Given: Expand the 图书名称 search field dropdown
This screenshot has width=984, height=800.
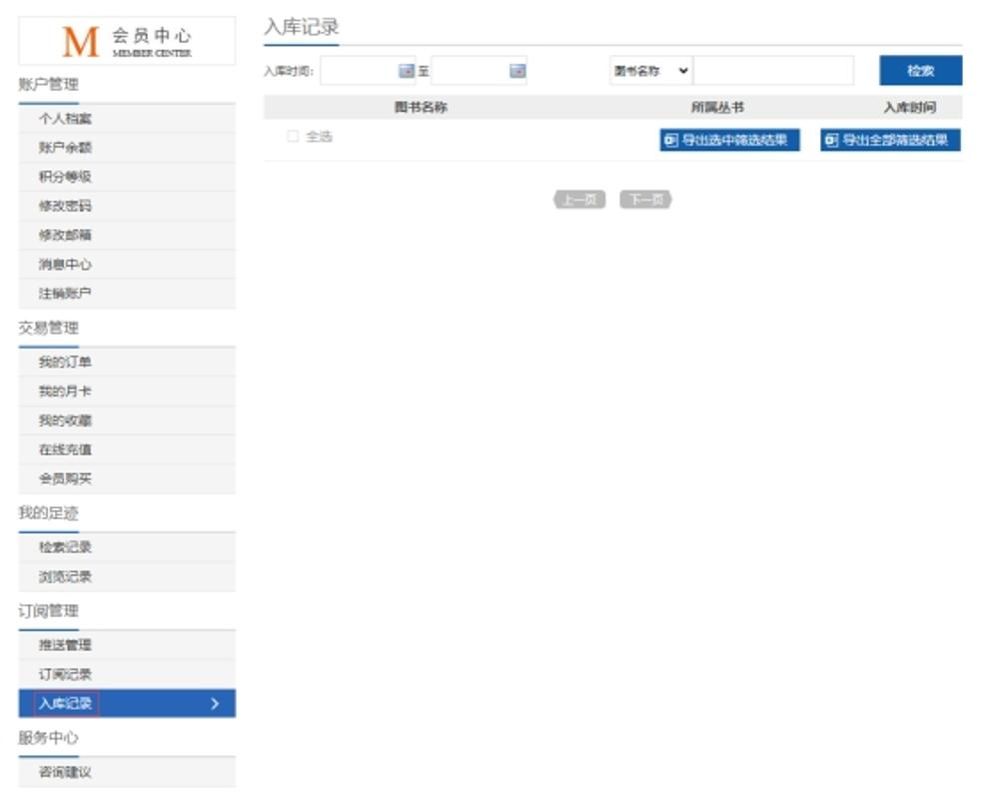Looking at the screenshot, I should coord(651,70).
